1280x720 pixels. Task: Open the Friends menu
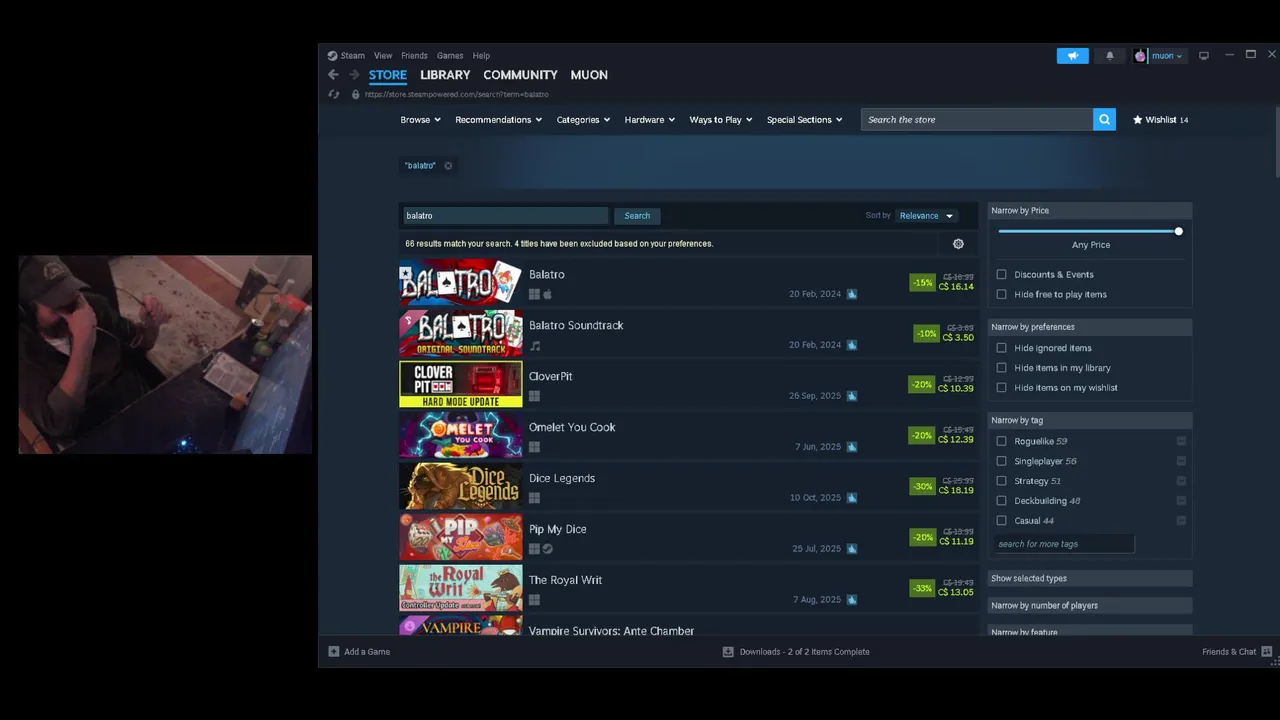[414, 56]
